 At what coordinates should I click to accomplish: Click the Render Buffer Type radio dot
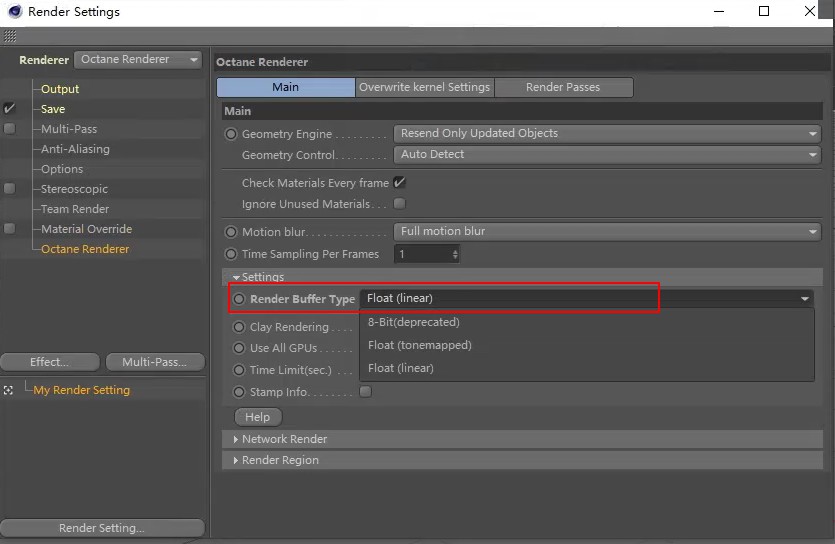[x=239, y=299]
